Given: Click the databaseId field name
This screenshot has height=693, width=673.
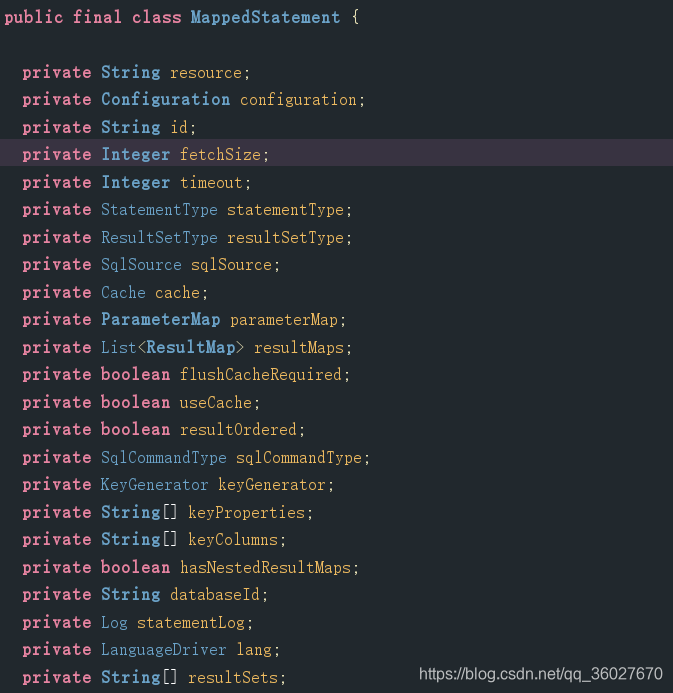Looking at the screenshot, I should click(215, 595).
